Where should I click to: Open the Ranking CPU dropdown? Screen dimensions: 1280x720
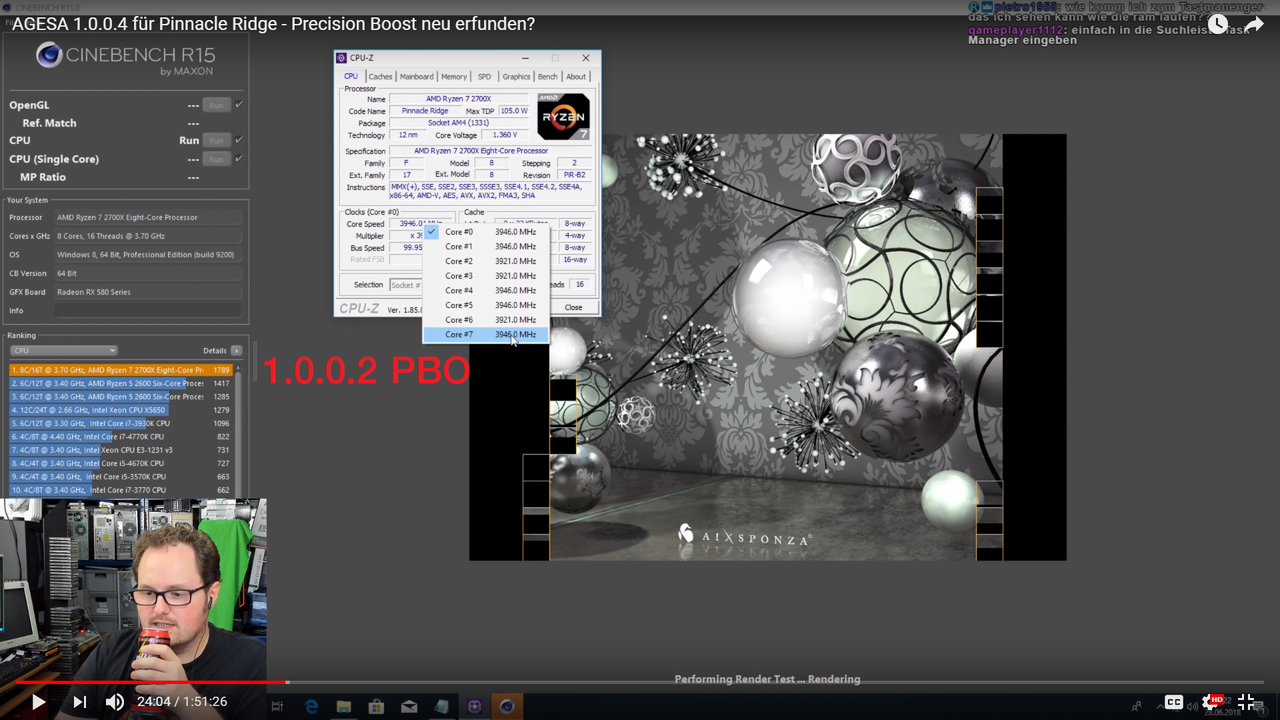pyautogui.click(x=64, y=351)
